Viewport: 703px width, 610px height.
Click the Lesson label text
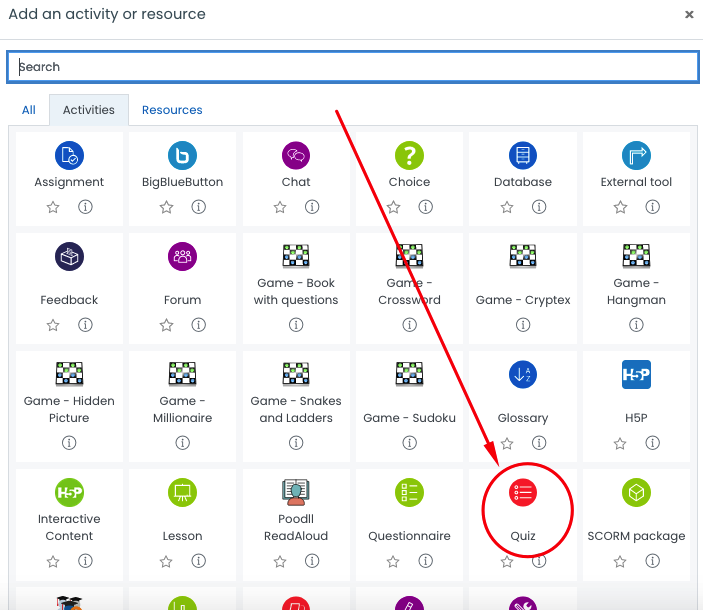point(182,536)
